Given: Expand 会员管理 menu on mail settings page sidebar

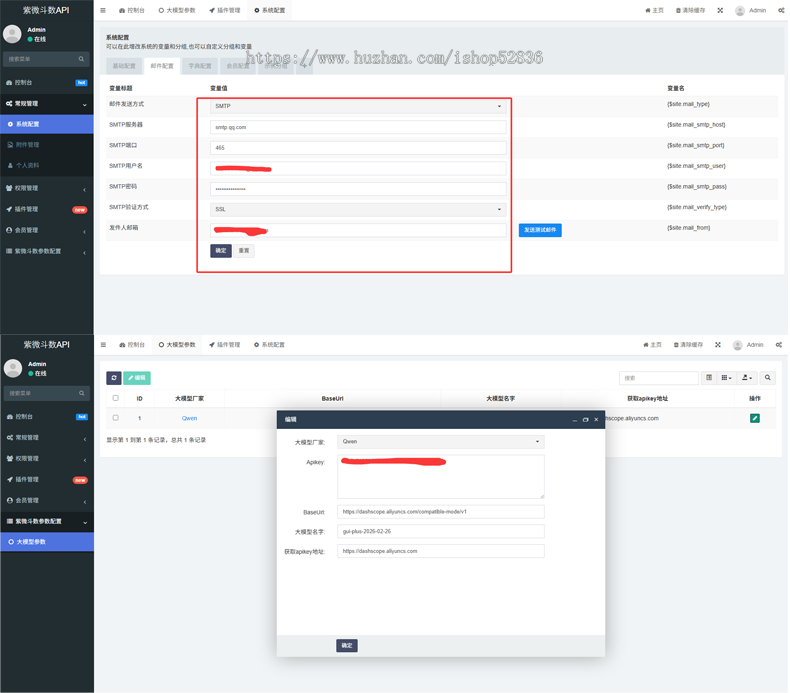Looking at the screenshot, I should [47, 230].
